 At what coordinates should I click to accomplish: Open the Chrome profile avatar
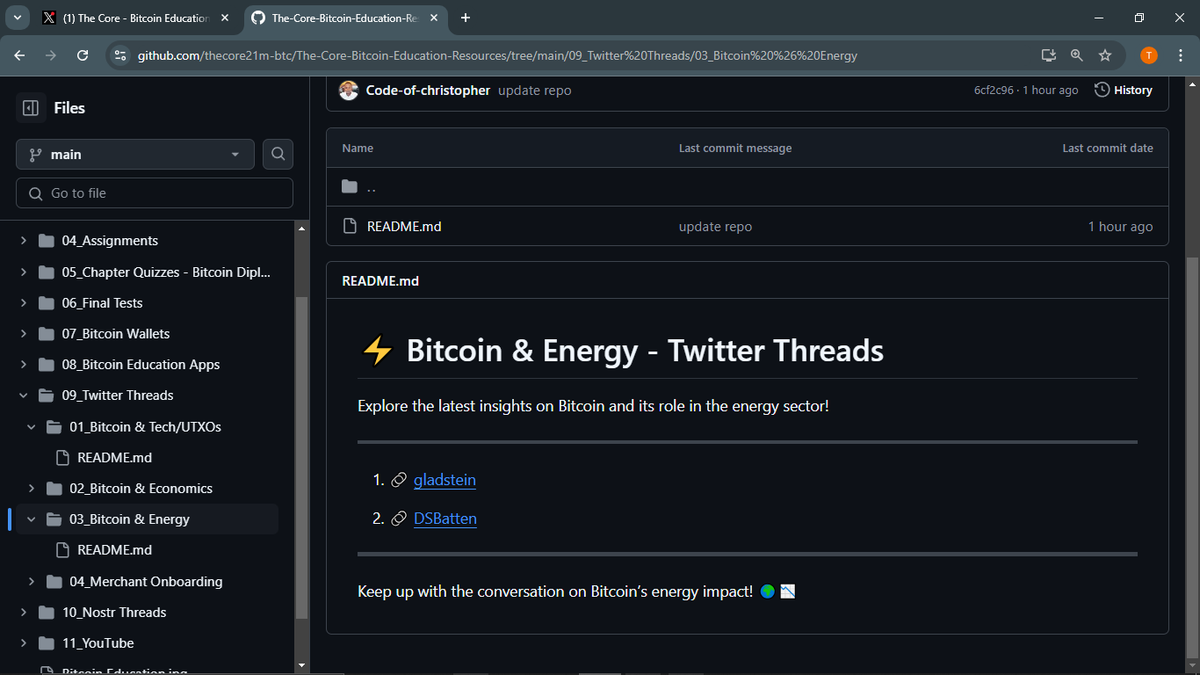point(1149,55)
